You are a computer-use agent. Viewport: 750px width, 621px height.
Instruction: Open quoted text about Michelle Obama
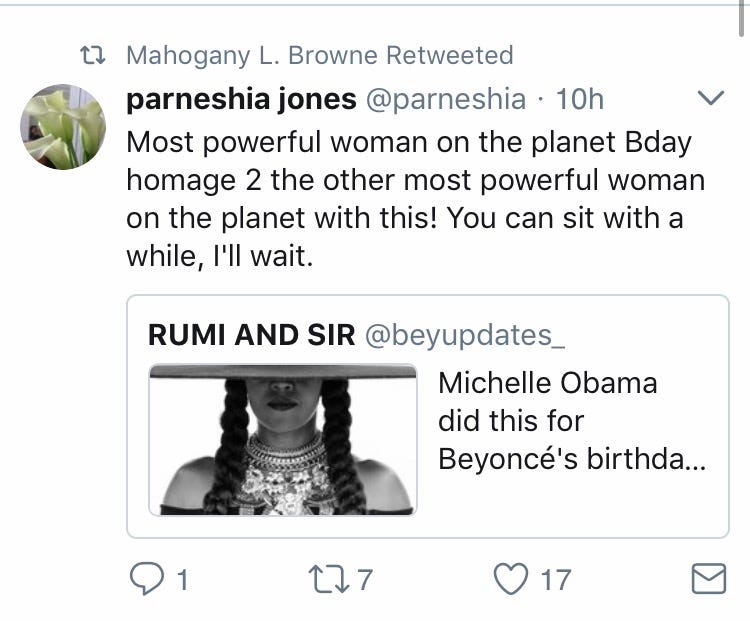point(572,421)
